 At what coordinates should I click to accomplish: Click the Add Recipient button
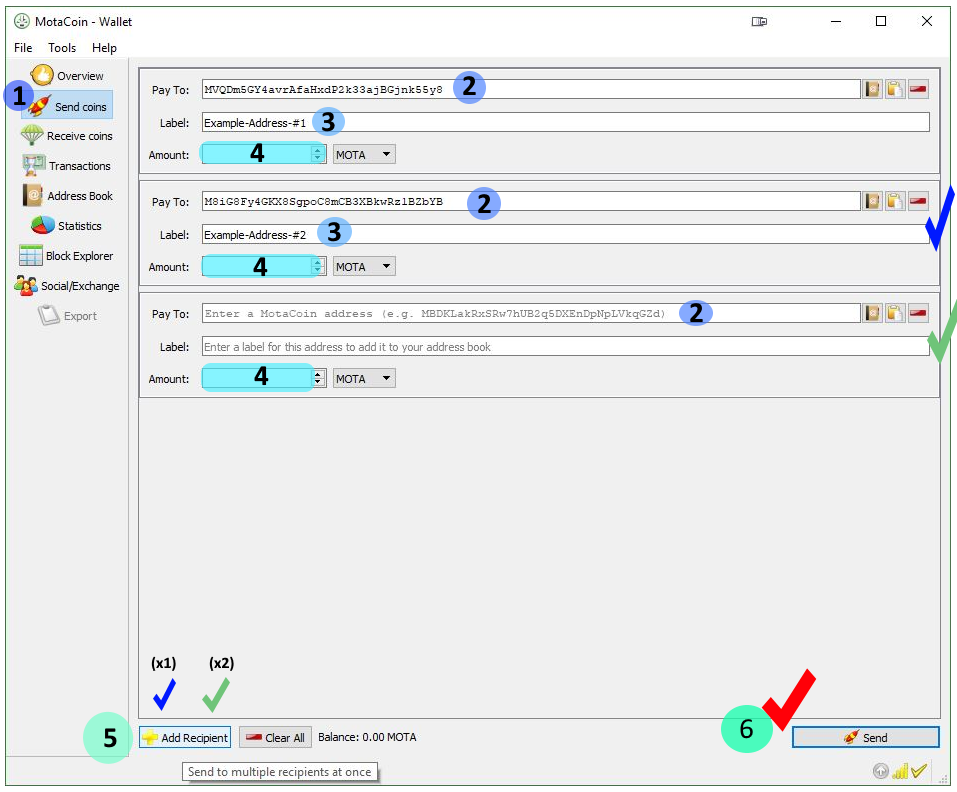point(185,737)
